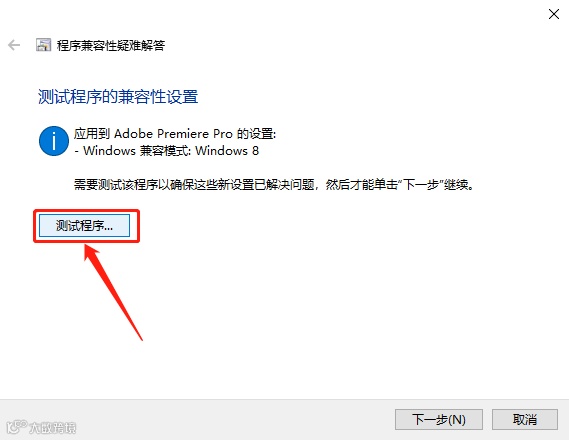Click the quoted “下一步” in the instruction text
The image size is (569, 440).
(421, 185)
